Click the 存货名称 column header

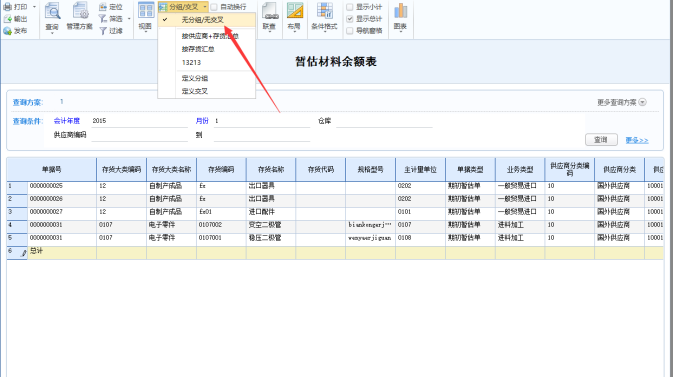(x=271, y=169)
